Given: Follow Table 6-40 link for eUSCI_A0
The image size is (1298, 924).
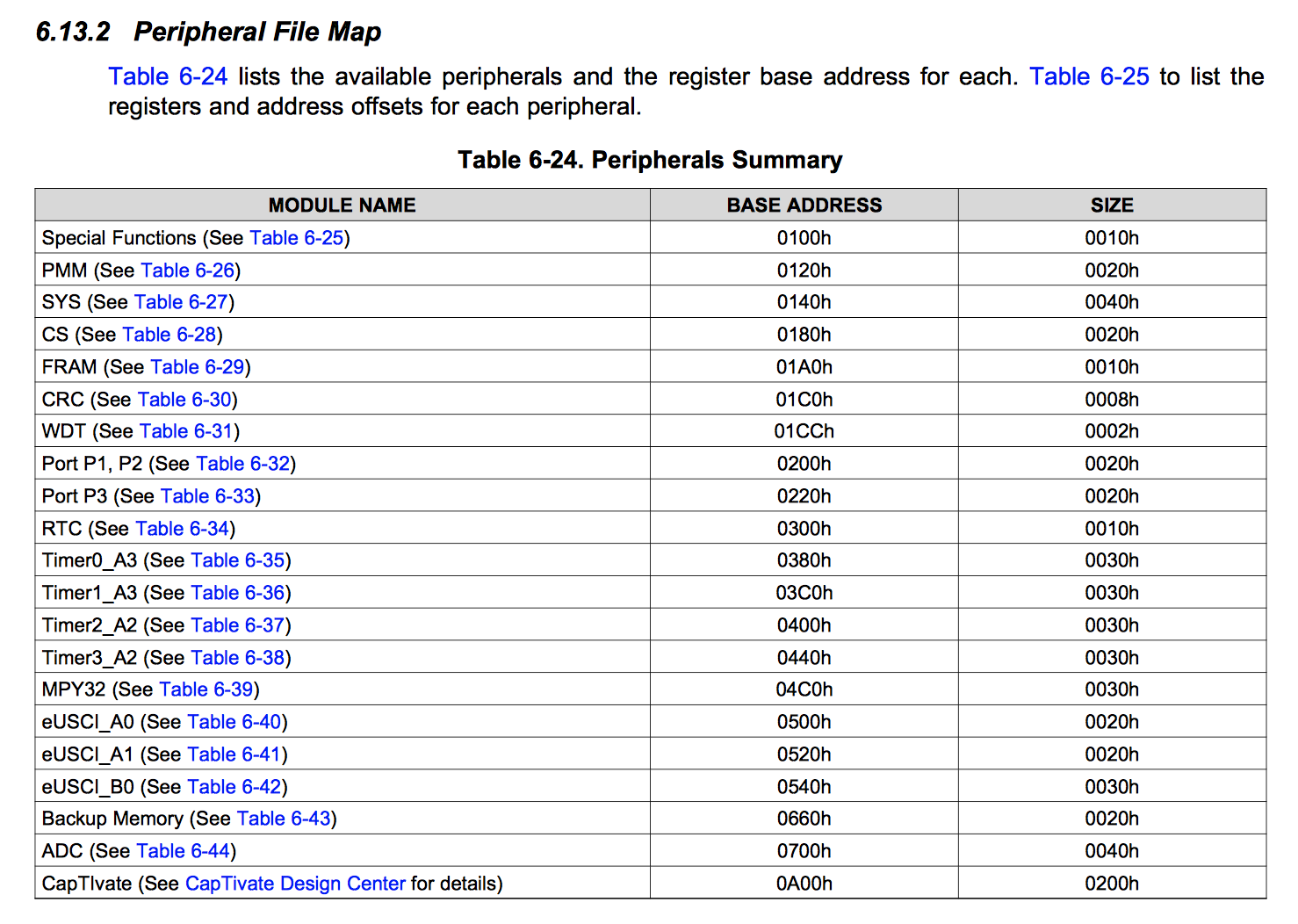Looking at the screenshot, I should [x=235, y=721].
